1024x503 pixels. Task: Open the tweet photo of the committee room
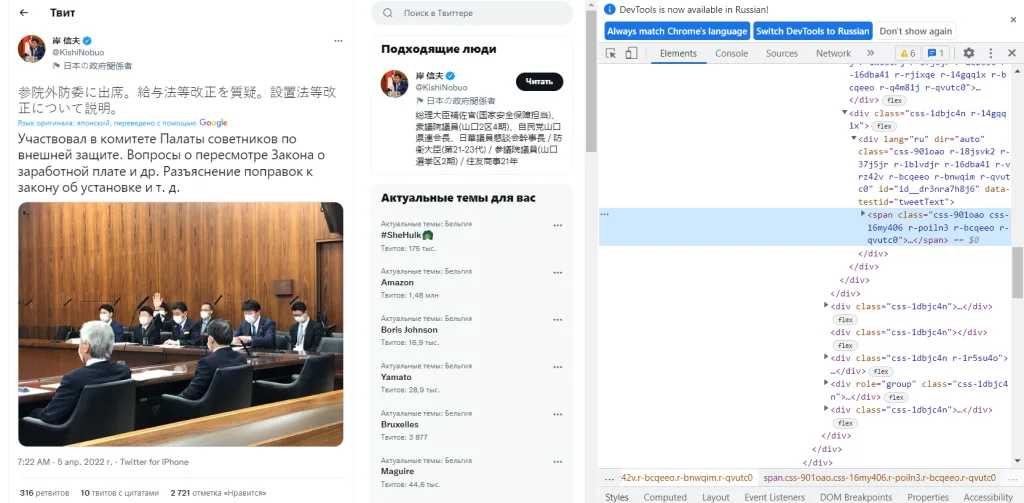(x=180, y=324)
